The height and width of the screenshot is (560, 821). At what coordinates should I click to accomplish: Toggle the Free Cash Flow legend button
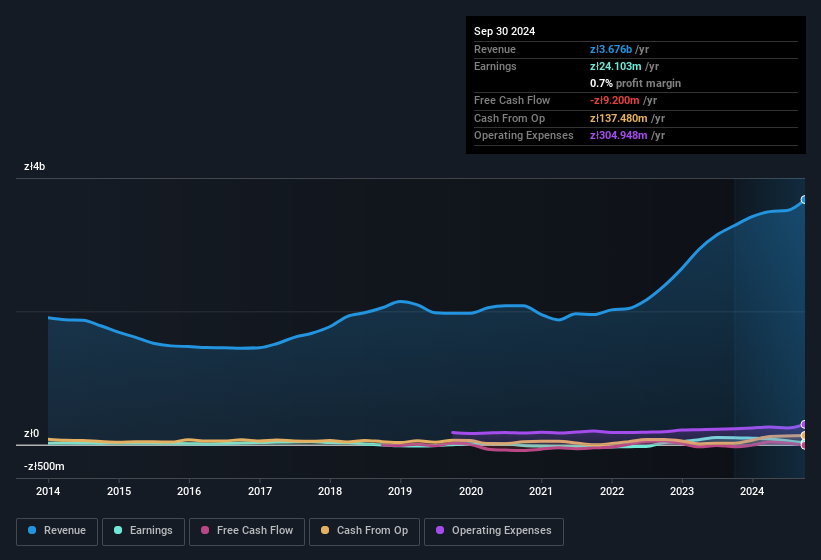(247, 531)
